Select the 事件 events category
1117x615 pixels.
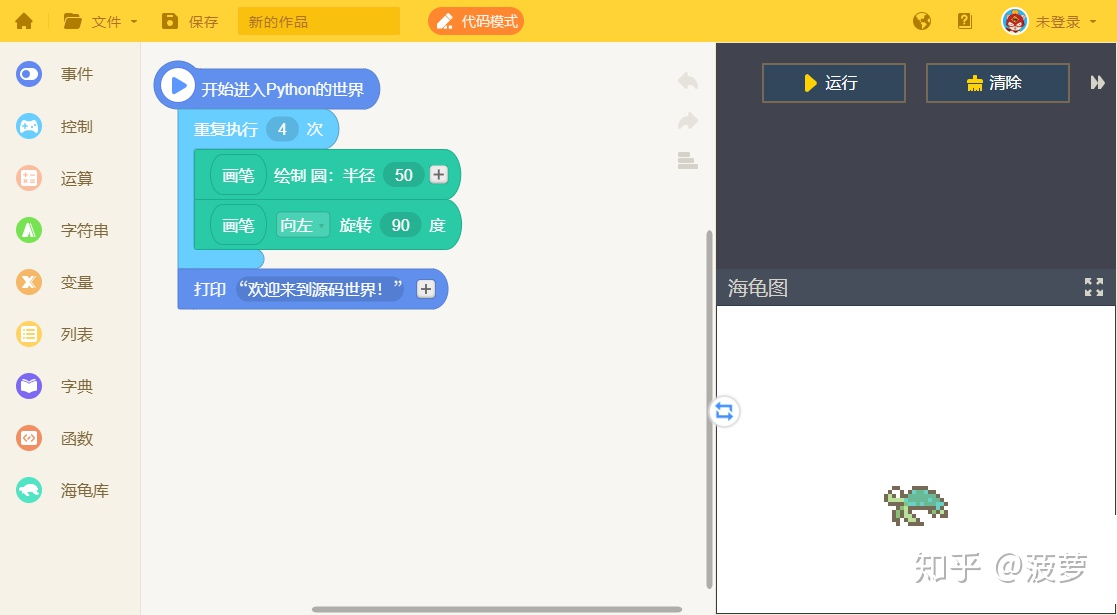pos(56,74)
